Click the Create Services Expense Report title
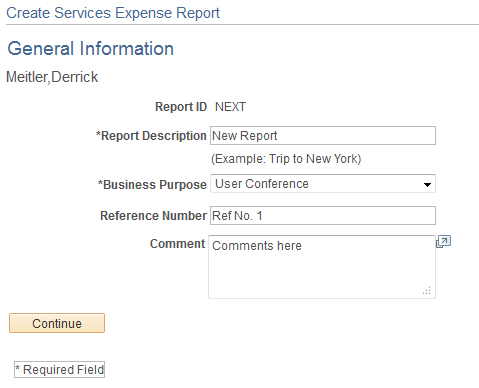The height and width of the screenshot is (388, 479). coord(113,13)
